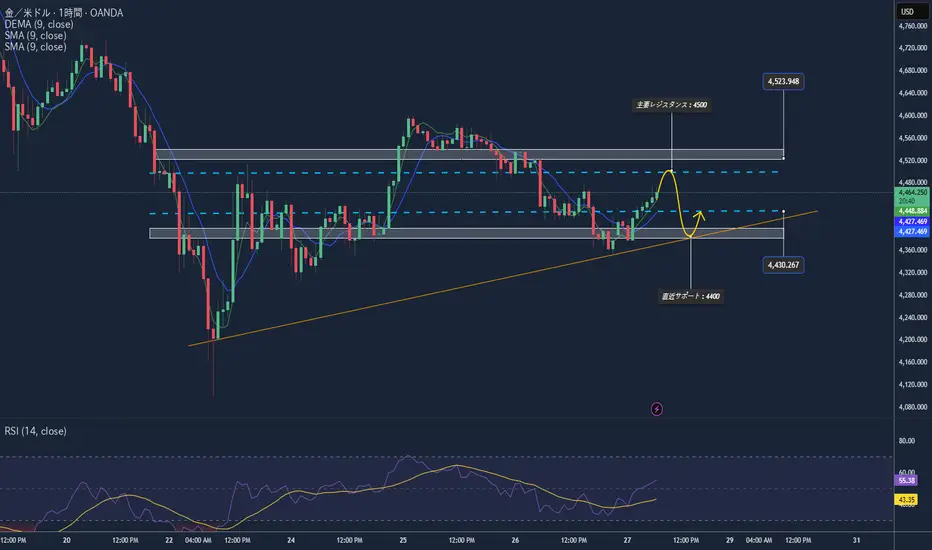Click date 27 on the time axis
Image resolution: width=932 pixels, height=550 pixels.
(627, 540)
